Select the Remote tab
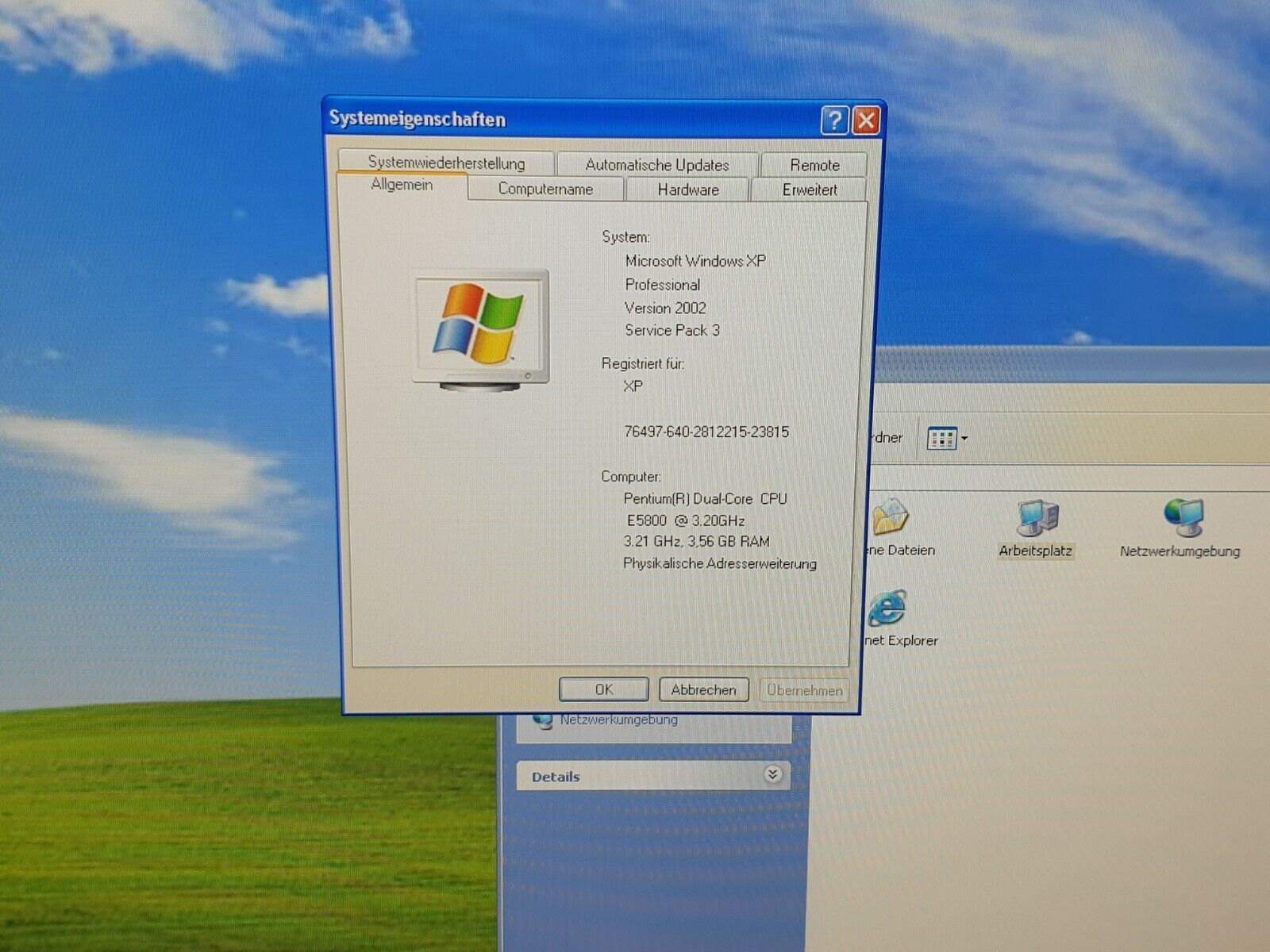1270x952 pixels. point(814,165)
